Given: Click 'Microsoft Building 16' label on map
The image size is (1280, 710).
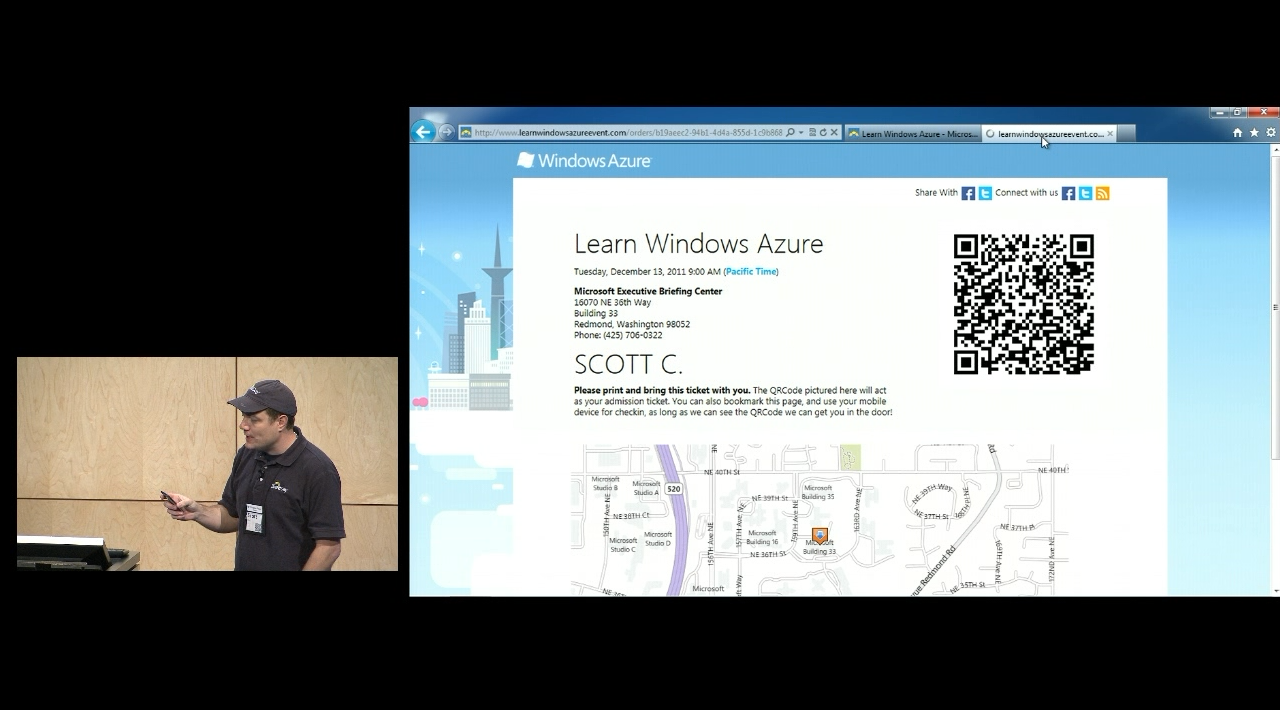Looking at the screenshot, I should 762,537.
